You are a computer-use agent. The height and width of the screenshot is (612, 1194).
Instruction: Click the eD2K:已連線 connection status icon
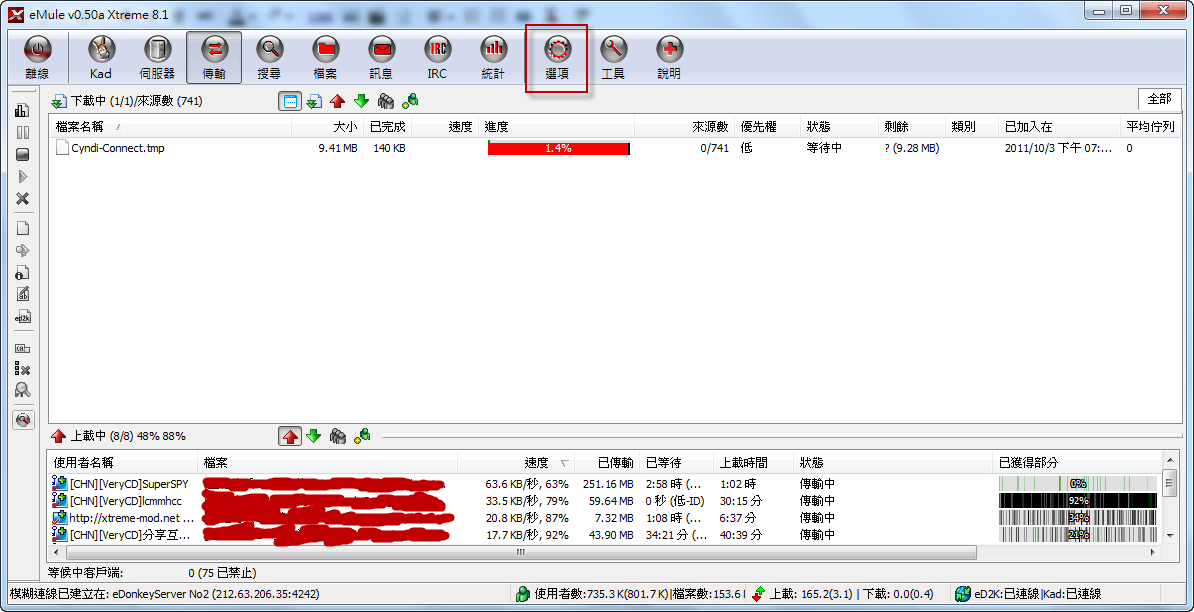963,594
